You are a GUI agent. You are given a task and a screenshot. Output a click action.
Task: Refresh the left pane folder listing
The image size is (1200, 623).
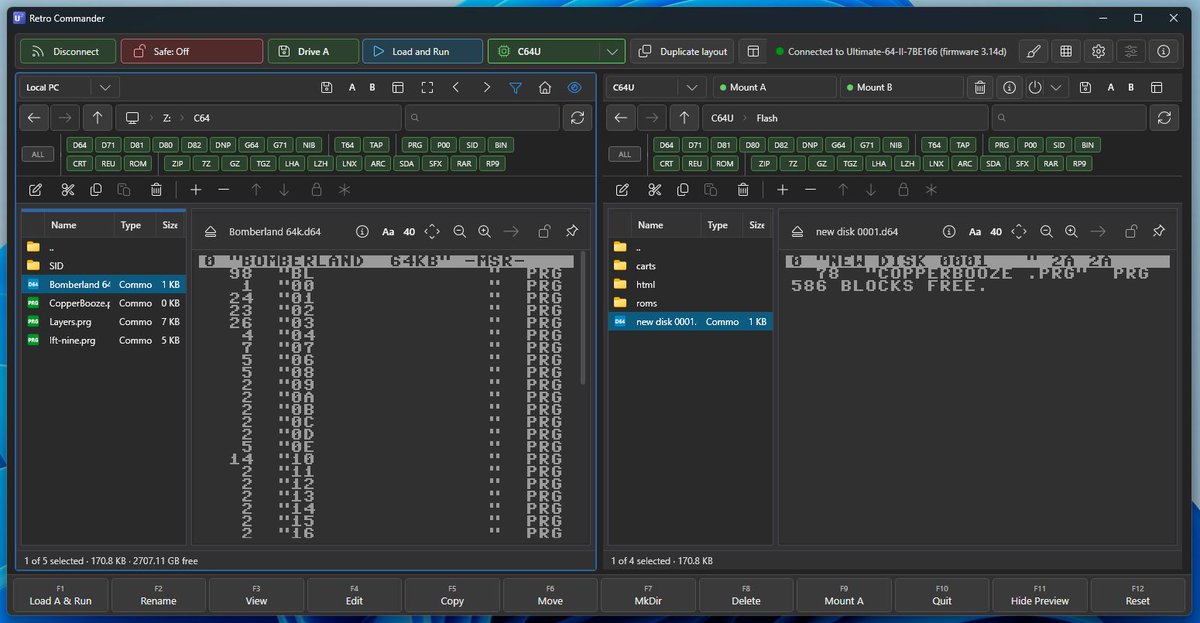coord(577,118)
